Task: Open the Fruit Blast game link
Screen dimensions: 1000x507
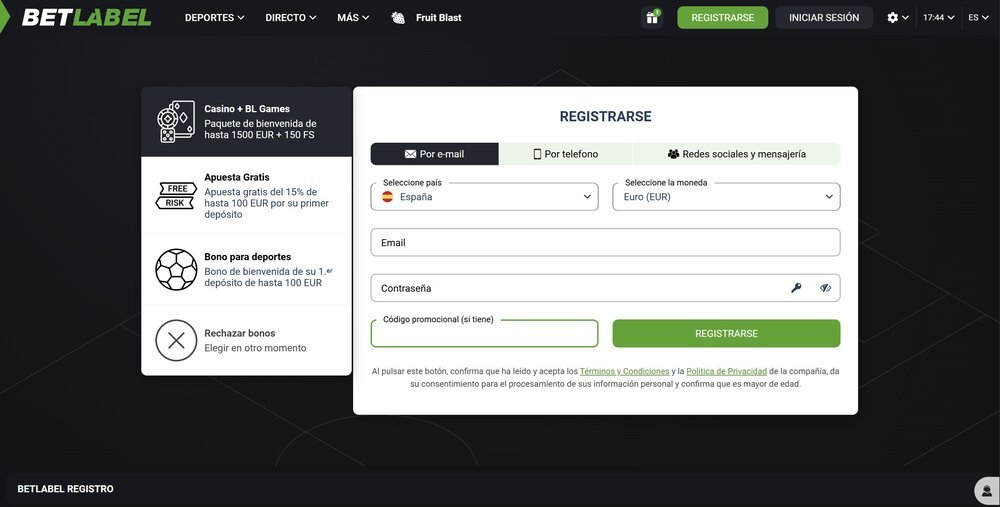Action: pyautogui.click(x=439, y=18)
